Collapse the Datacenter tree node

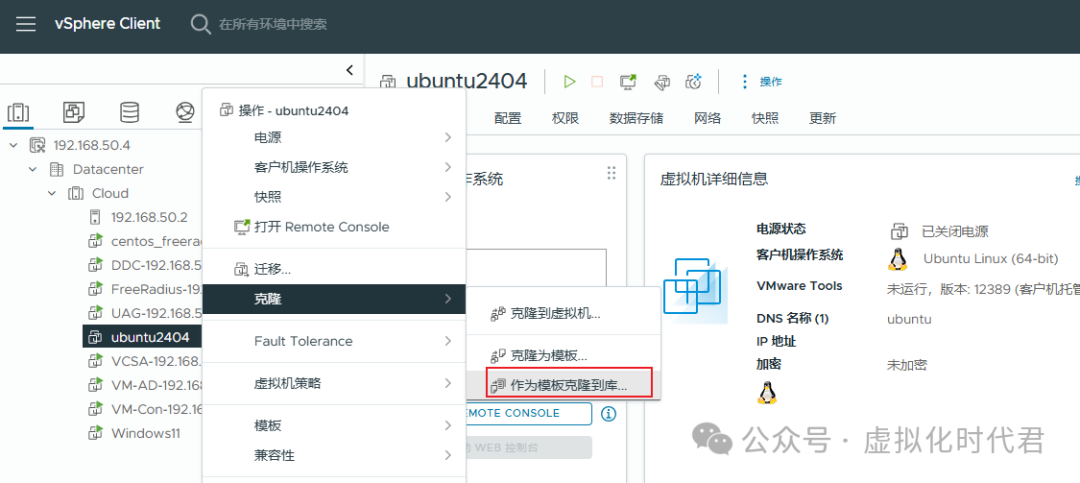33,169
